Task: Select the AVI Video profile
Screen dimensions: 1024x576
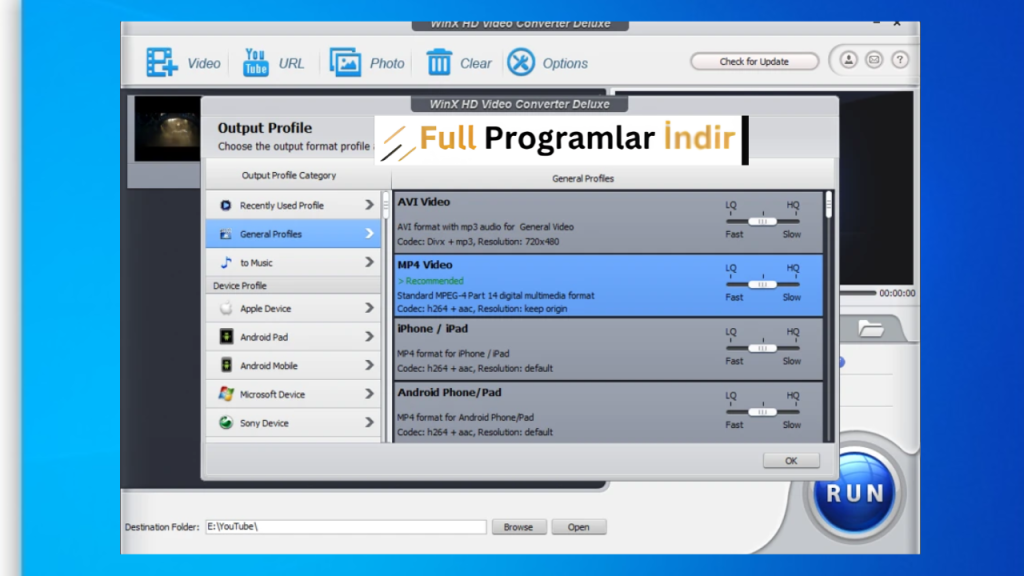Action: (608, 222)
